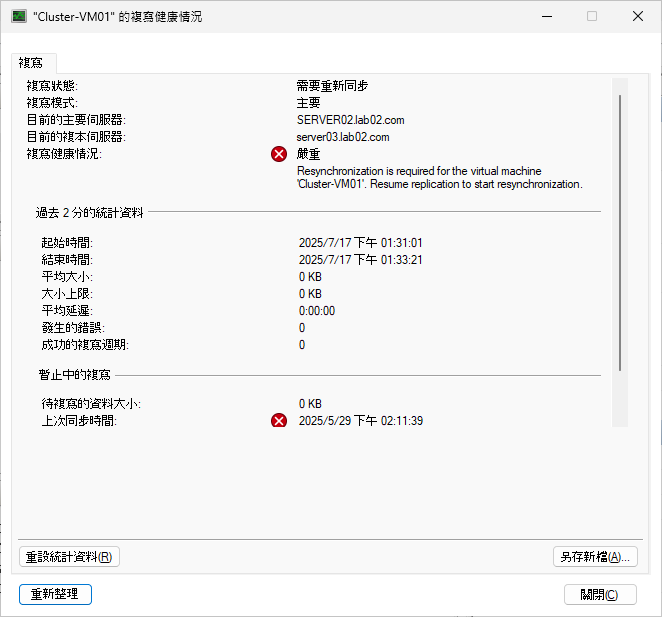The height and width of the screenshot is (617, 662).
Task: Click the 需要重新同步 replication state value
Action: (x=332, y=86)
